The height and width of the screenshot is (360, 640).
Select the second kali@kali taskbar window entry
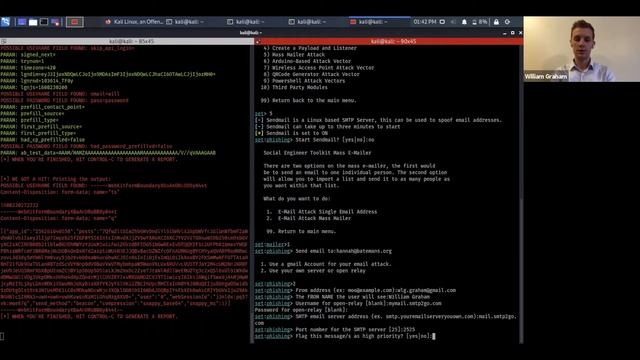[x=246, y=22]
